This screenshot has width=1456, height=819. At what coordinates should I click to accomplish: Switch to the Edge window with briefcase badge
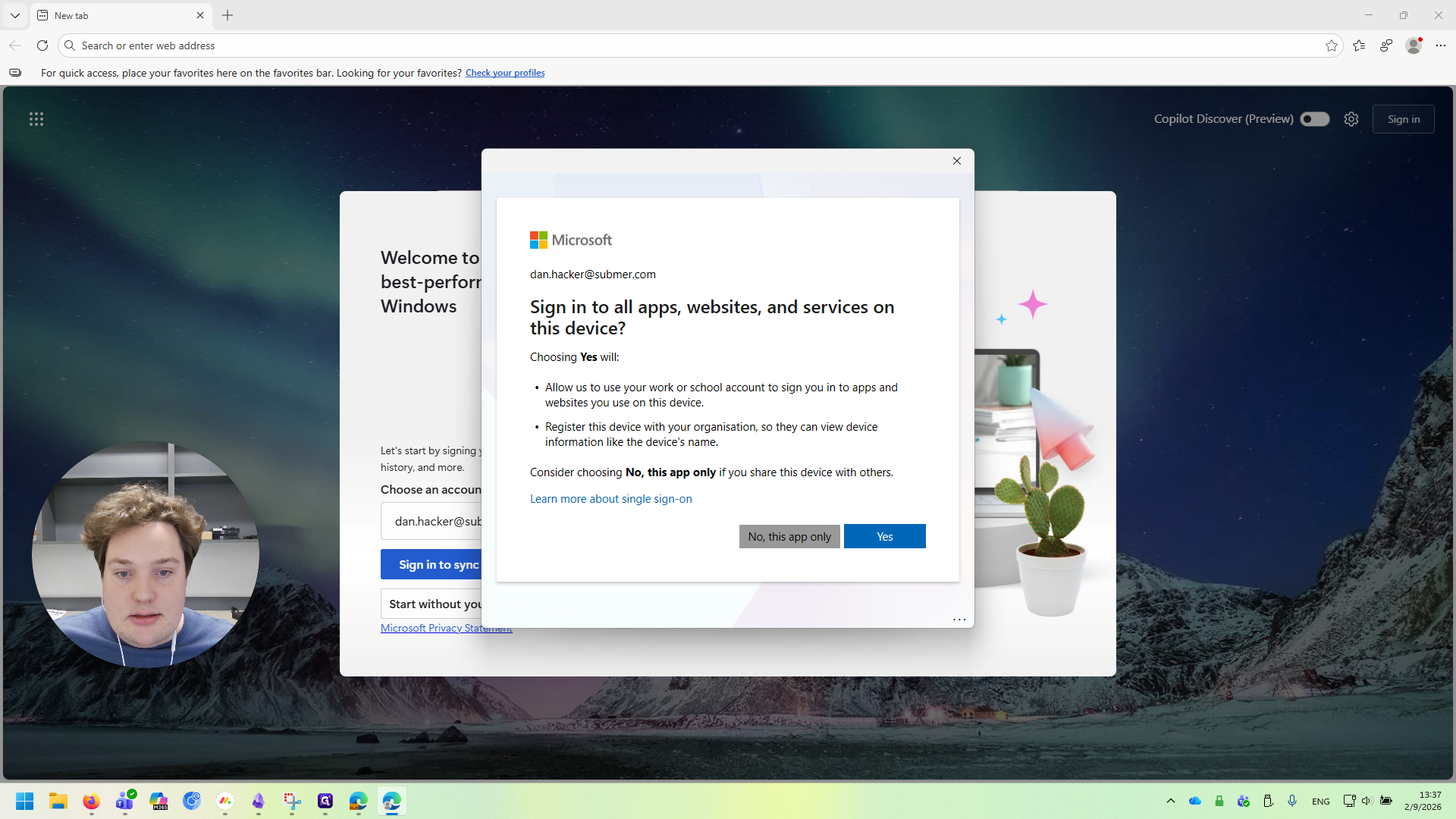coord(359,801)
